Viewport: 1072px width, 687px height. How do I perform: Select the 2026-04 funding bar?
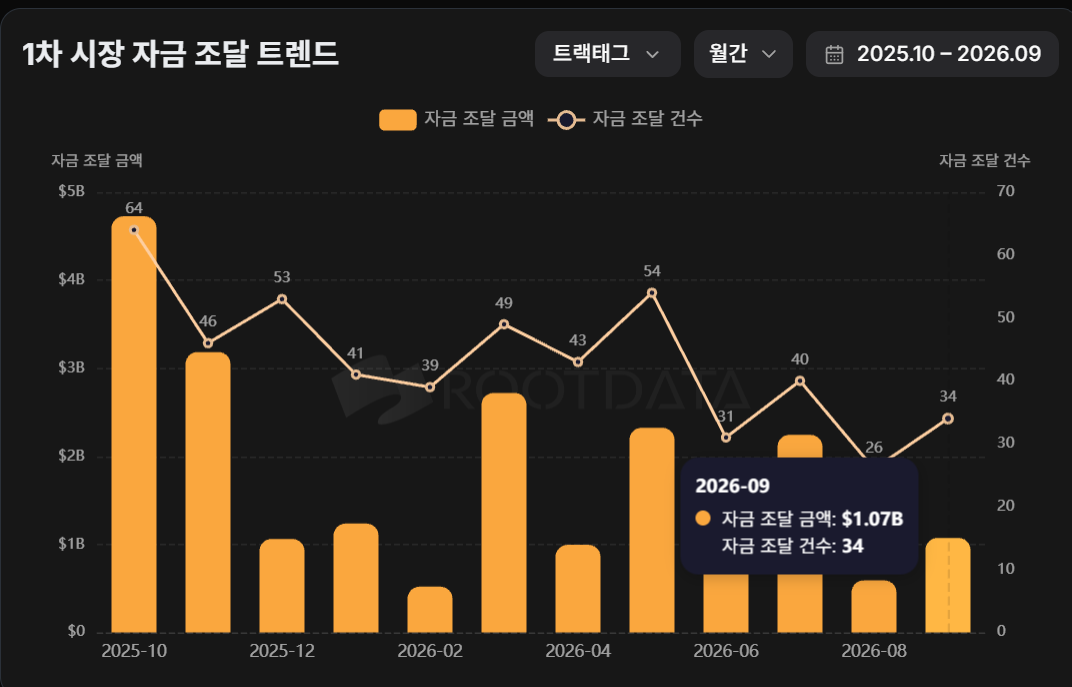578,589
